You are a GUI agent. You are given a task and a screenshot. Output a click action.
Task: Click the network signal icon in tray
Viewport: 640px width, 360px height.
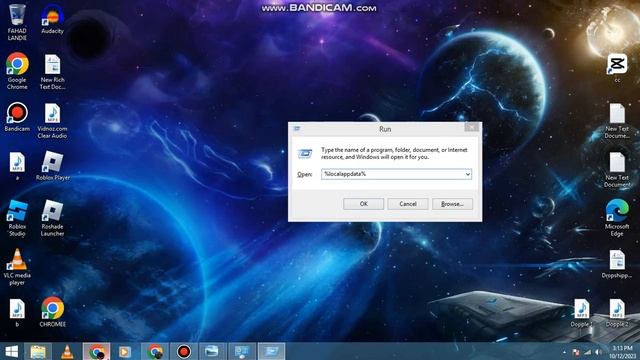[587, 352]
